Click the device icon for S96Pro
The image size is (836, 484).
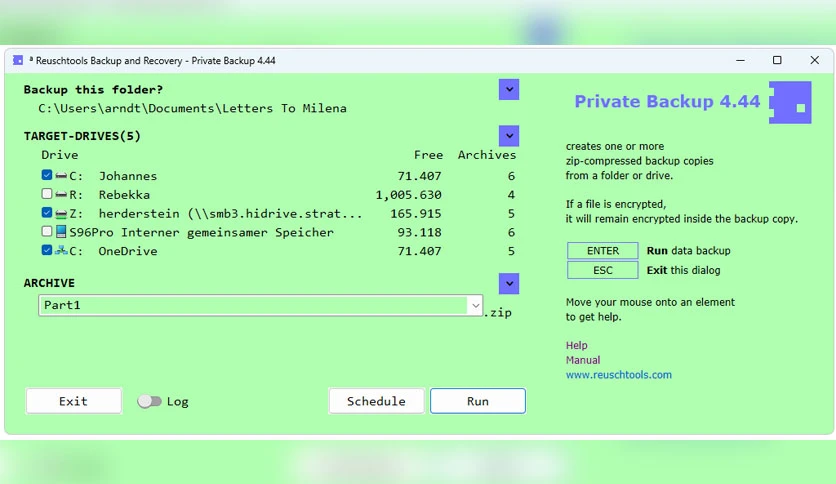point(61,232)
